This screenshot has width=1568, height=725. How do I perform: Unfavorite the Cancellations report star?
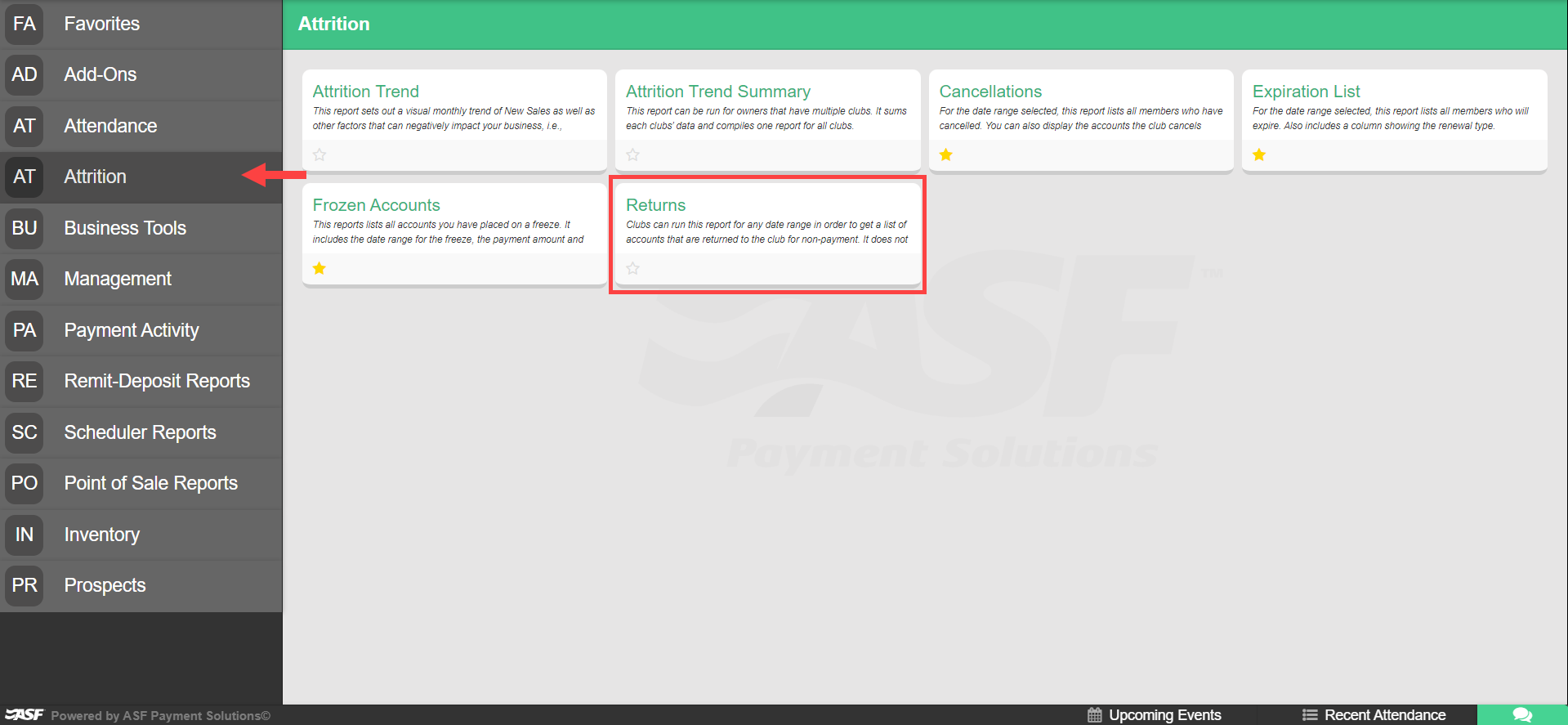[946, 154]
